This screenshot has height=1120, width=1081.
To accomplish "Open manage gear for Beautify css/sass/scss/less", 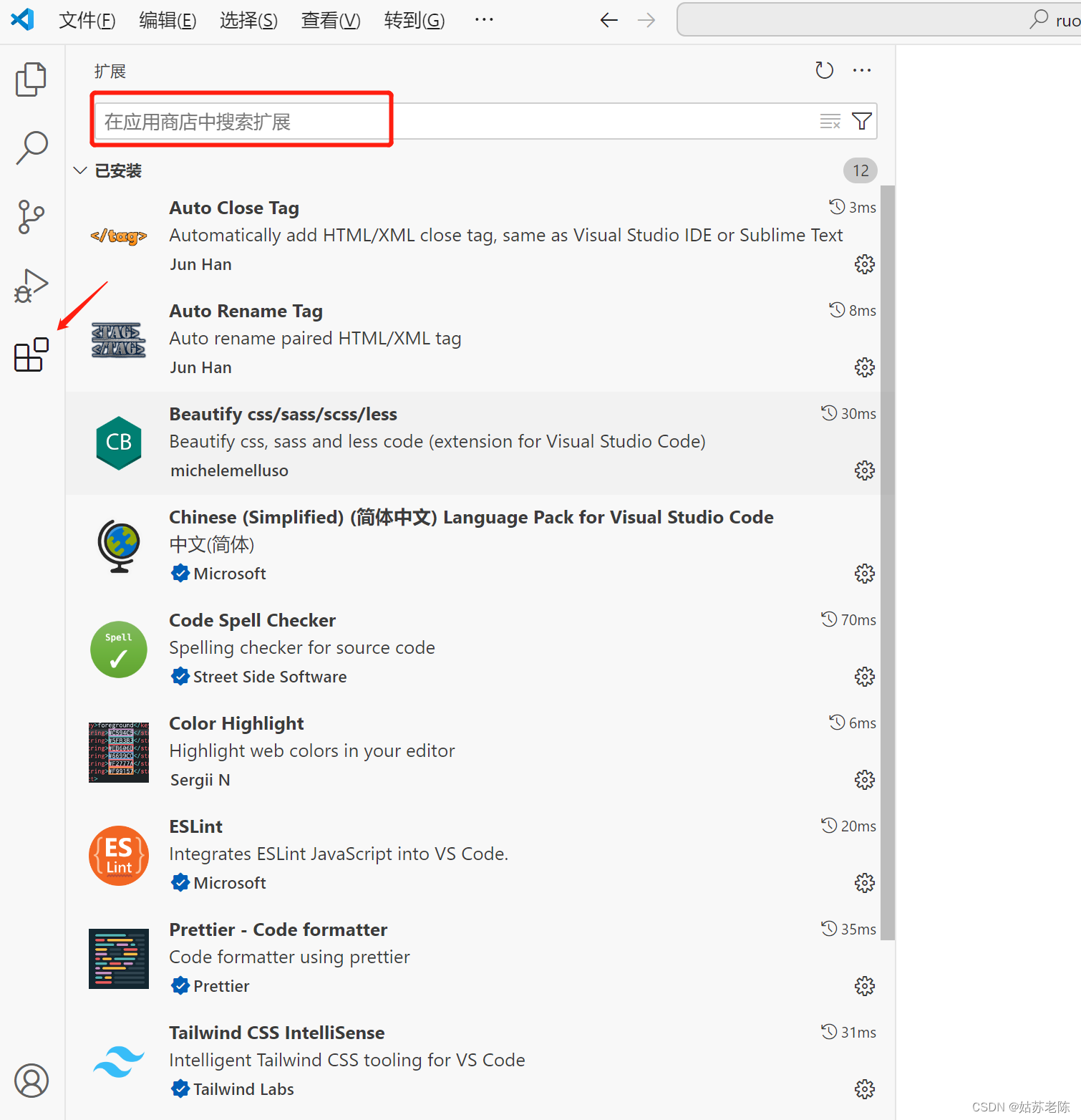I will point(865,470).
